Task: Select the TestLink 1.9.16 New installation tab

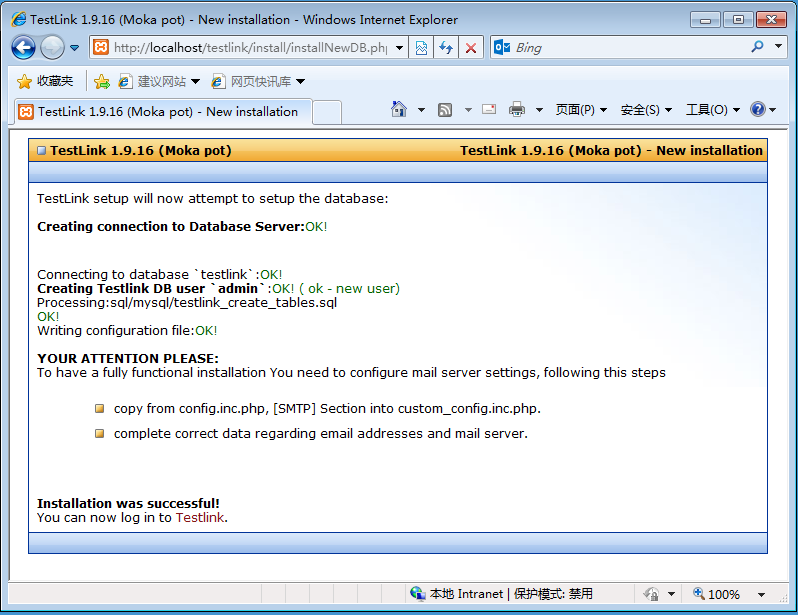Action: tap(163, 111)
